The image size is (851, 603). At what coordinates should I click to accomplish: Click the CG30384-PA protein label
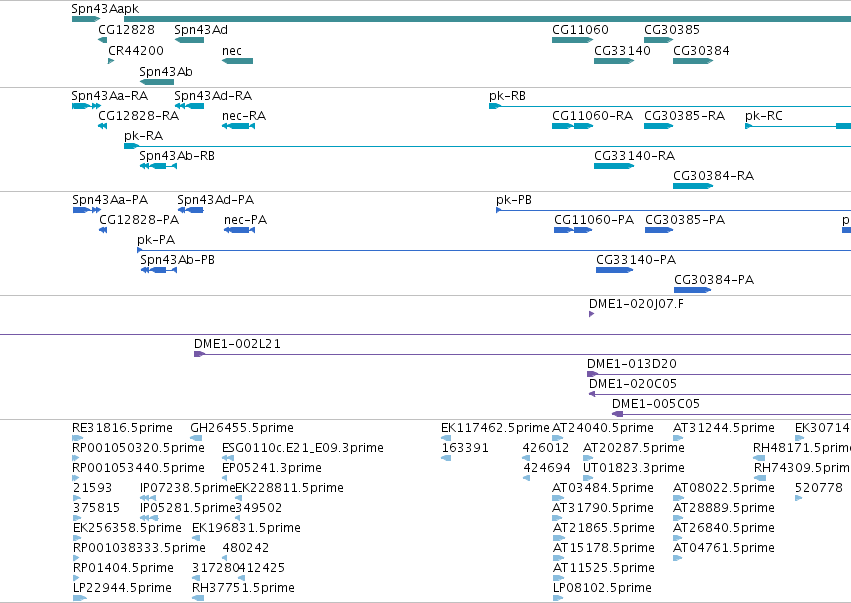(x=714, y=281)
